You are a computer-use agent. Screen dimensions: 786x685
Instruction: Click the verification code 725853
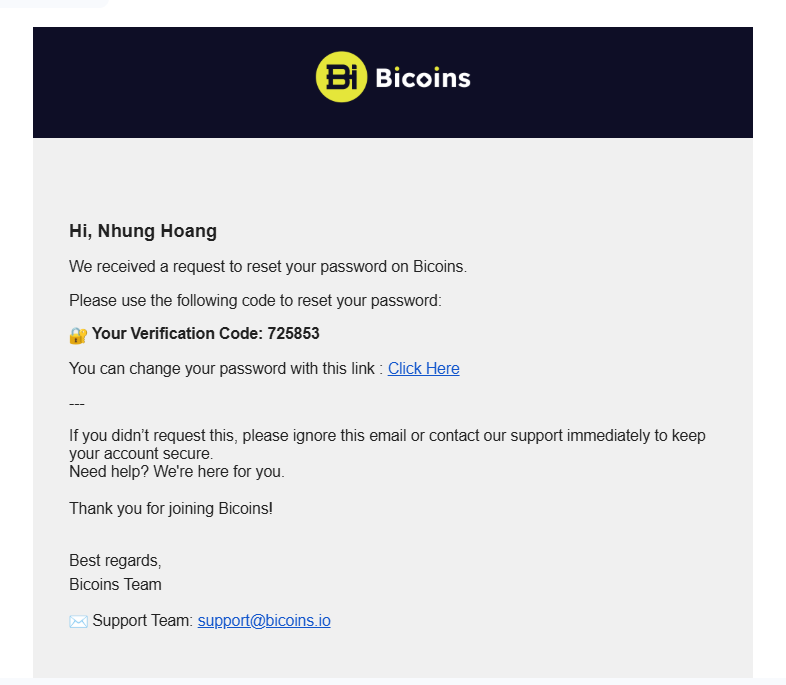293,333
